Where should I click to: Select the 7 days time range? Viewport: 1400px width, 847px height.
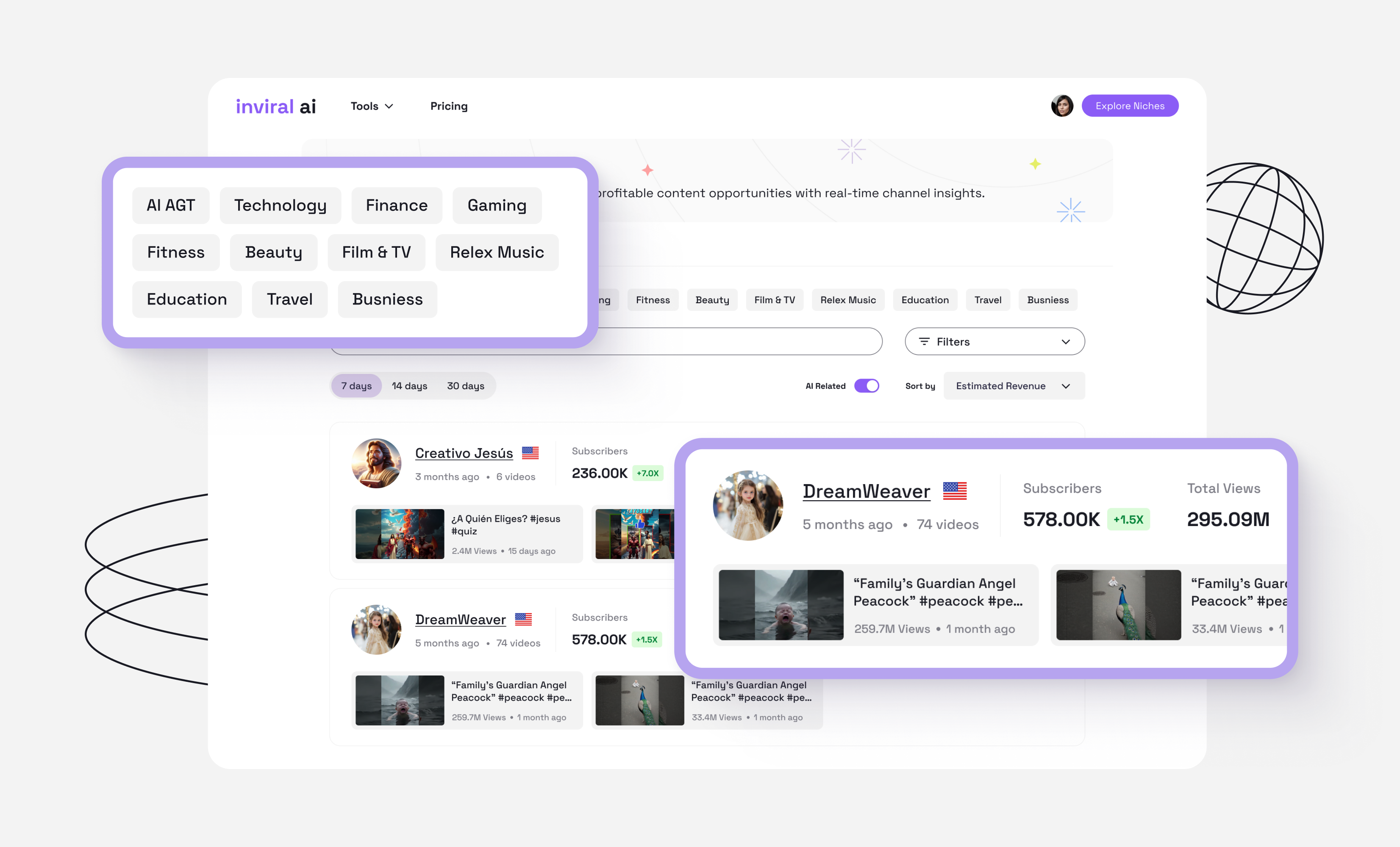(x=356, y=386)
